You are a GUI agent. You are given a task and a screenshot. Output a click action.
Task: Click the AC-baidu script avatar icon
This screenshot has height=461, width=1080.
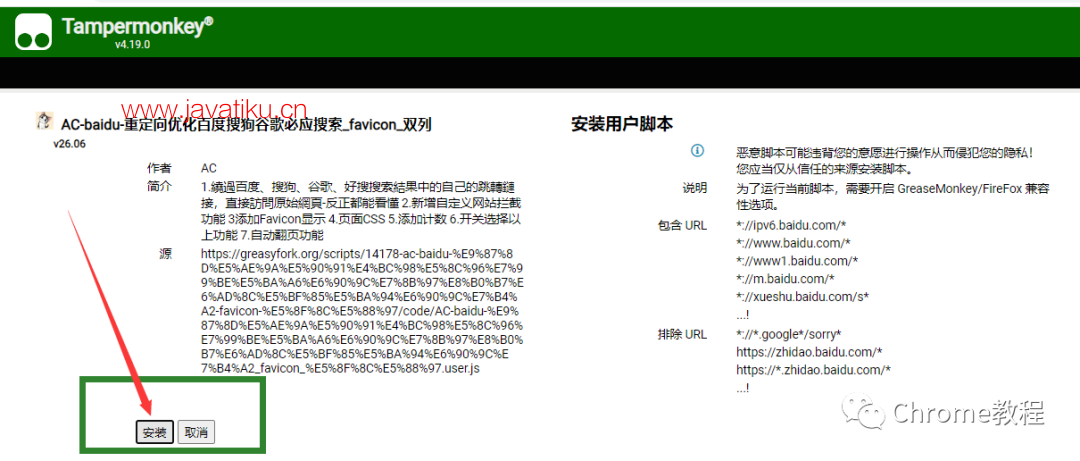44,121
